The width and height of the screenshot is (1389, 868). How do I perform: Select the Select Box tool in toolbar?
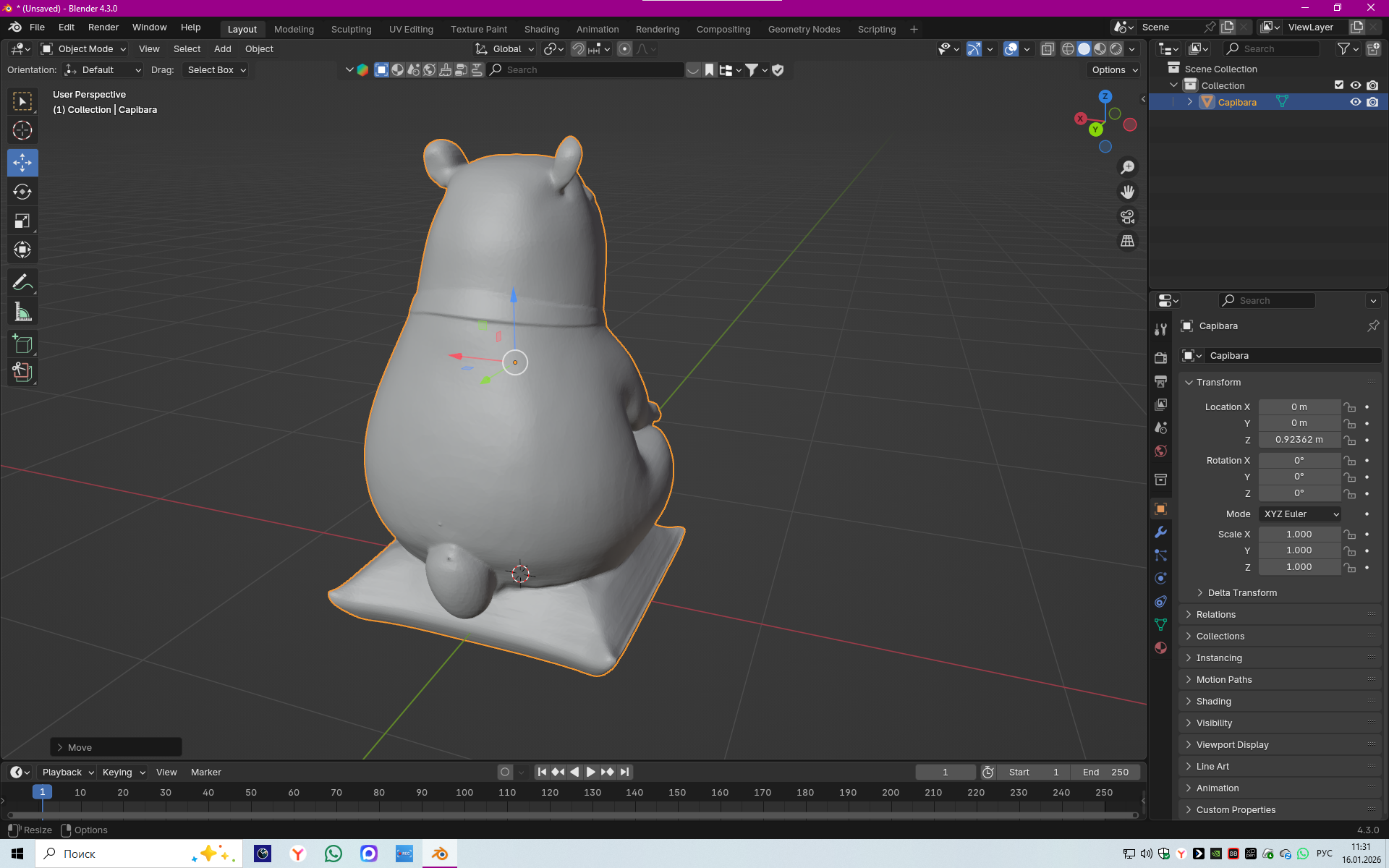[22, 101]
